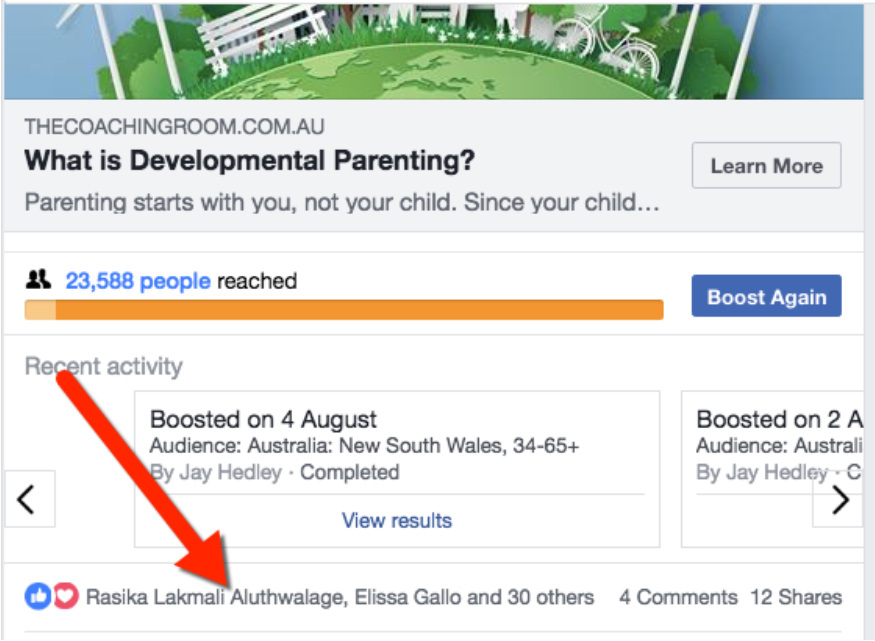Open the post's green globe image
This screenshot has height=641, width=875.
point(434,51)
